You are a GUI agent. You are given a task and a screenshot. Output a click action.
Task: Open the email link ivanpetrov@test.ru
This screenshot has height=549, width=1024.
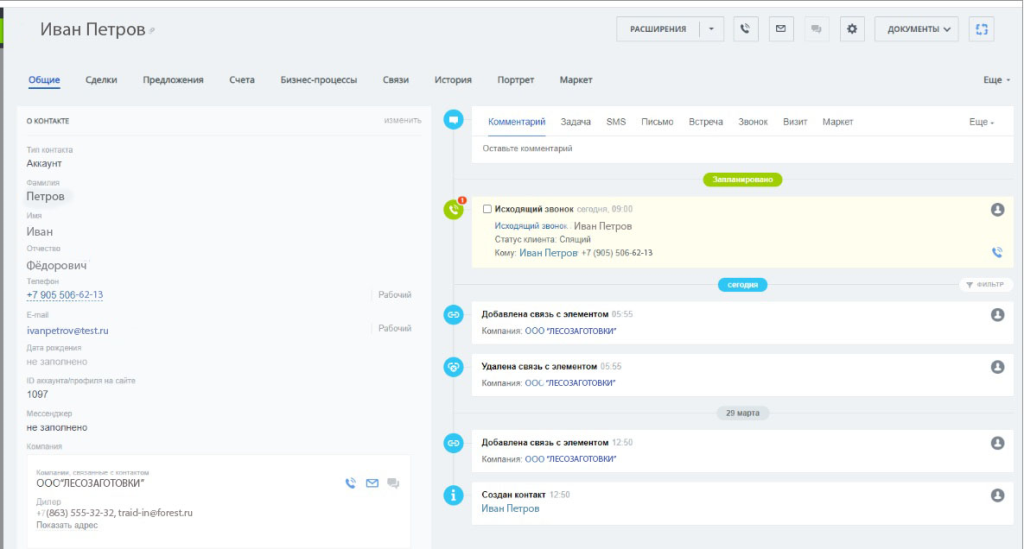coord(67,329)
